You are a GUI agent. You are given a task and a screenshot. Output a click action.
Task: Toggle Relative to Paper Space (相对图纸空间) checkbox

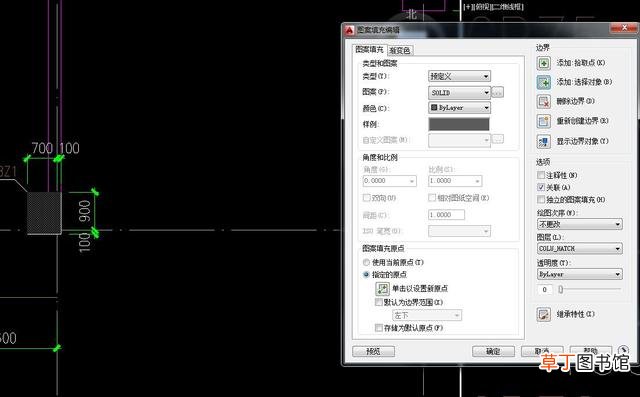pos(432,198)
